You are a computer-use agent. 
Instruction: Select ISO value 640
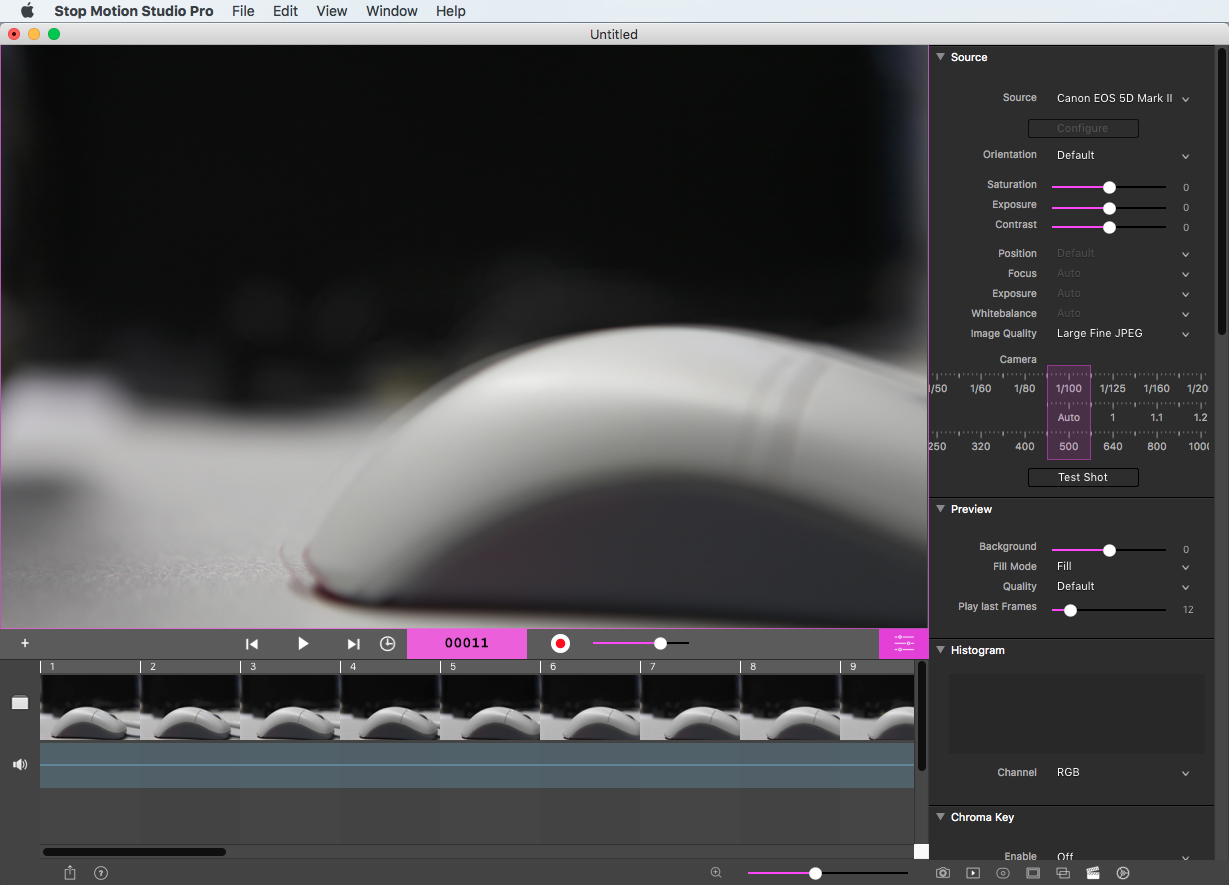(1113, 446)
